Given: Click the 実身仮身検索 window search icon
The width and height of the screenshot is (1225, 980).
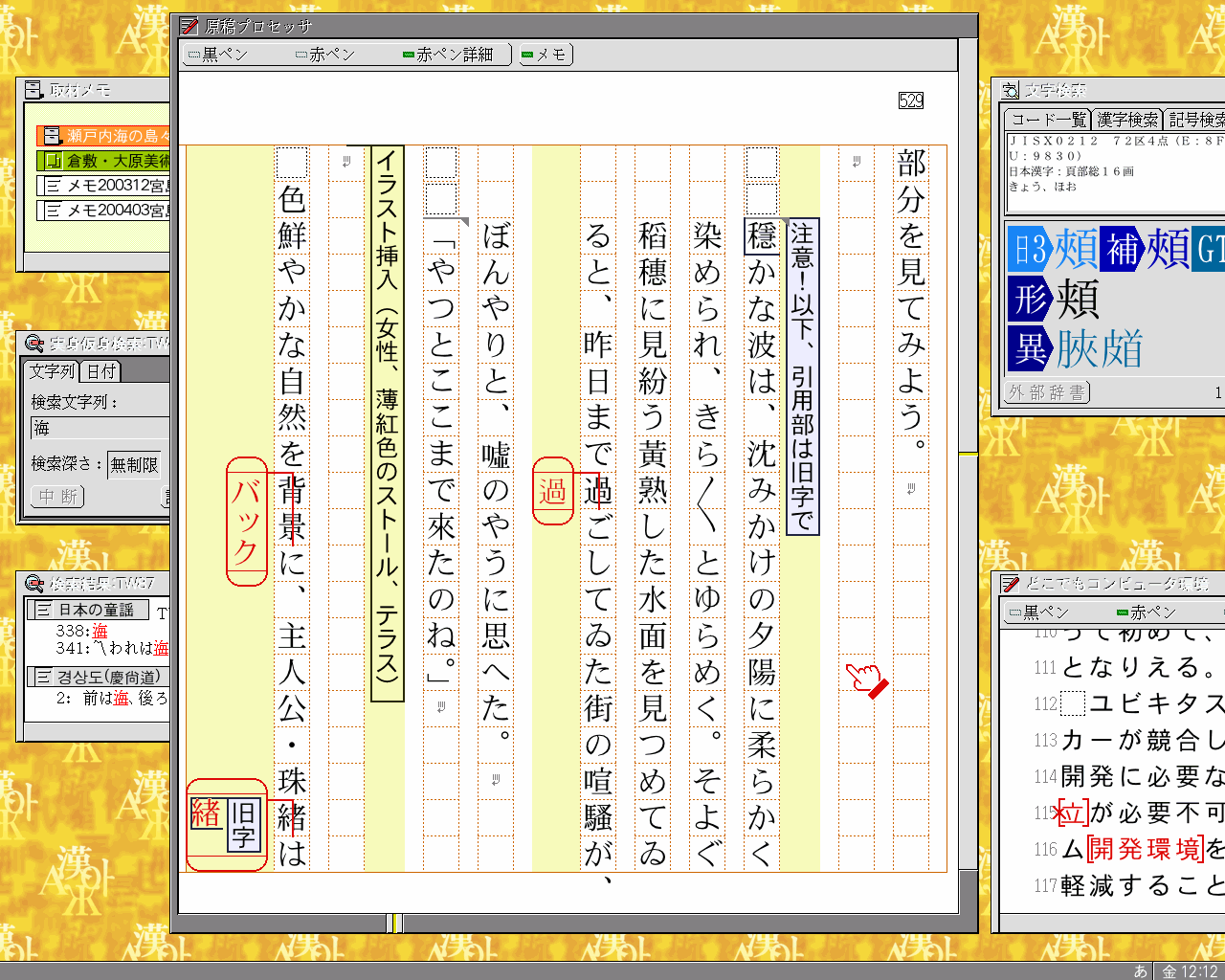Looking at the screenshot, I should point(33,343).
